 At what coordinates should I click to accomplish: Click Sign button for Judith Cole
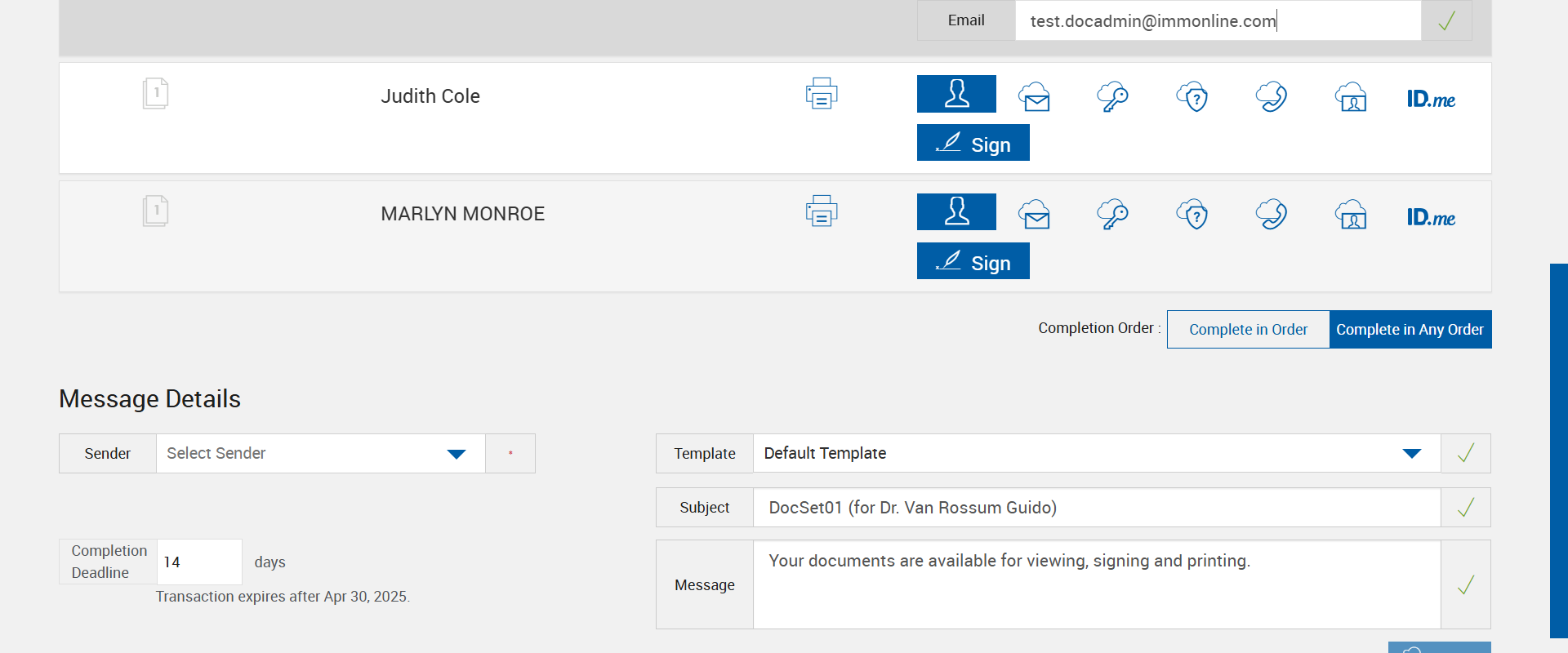[x=973, y=143]
